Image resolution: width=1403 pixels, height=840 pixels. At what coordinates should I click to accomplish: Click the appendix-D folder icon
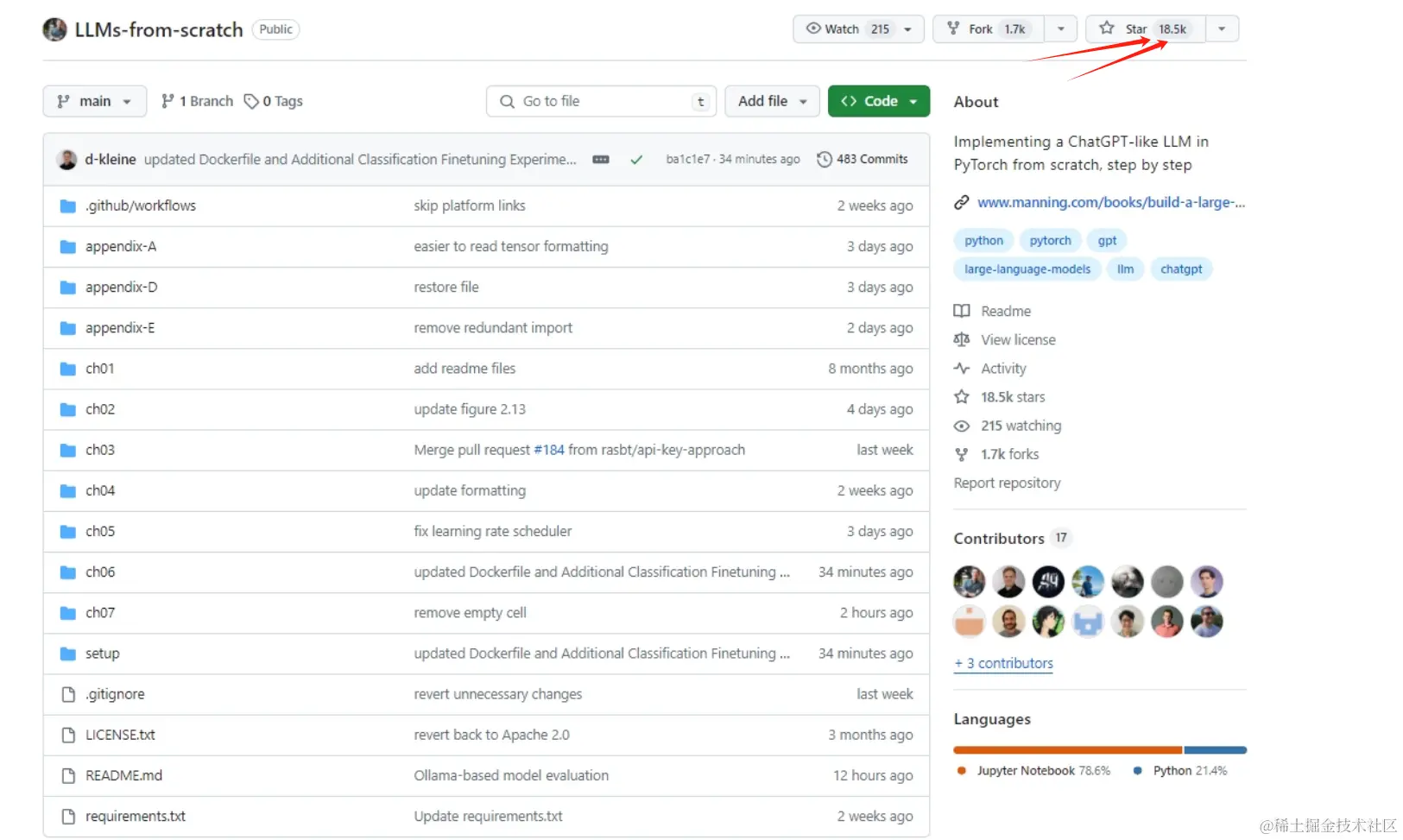click(68, 287)
